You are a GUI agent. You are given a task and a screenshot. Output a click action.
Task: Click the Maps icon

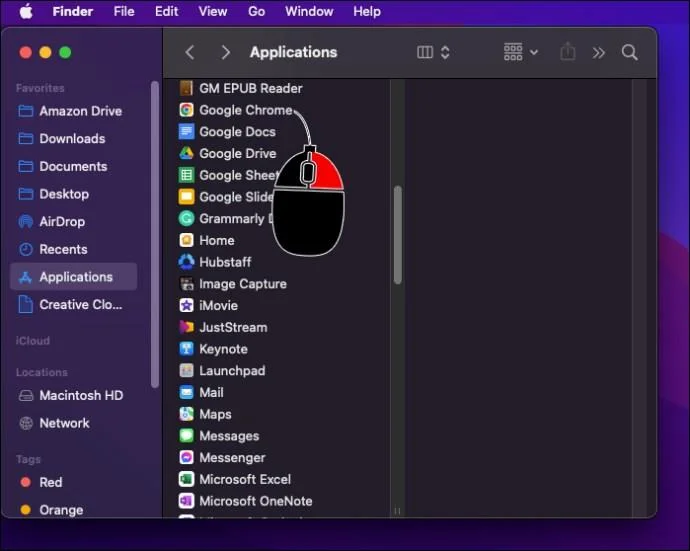point(186,414)
